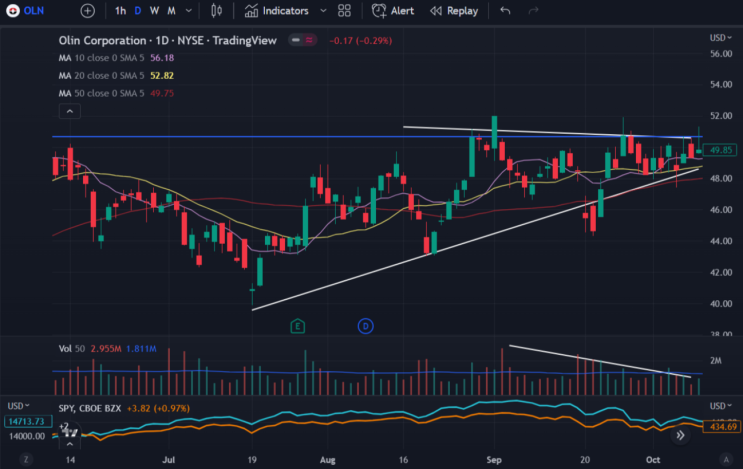Select the Vol 50 volume legend
Screen dimensions: 743x469
pos(72,349)
